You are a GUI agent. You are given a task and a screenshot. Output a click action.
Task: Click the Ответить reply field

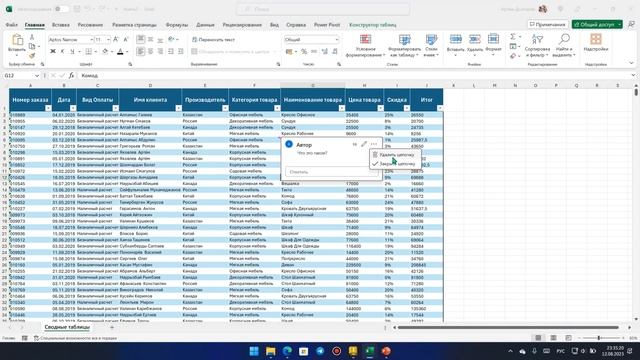331,172
